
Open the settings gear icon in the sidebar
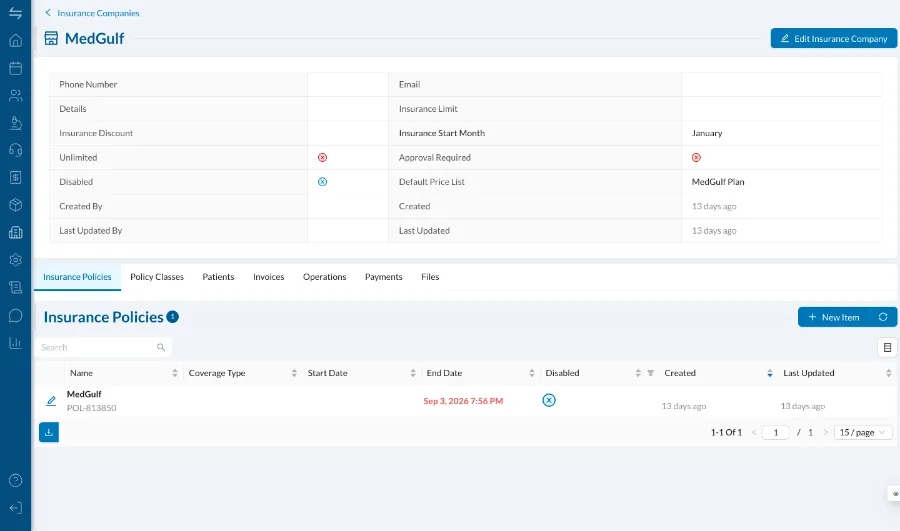click(15, 259)
